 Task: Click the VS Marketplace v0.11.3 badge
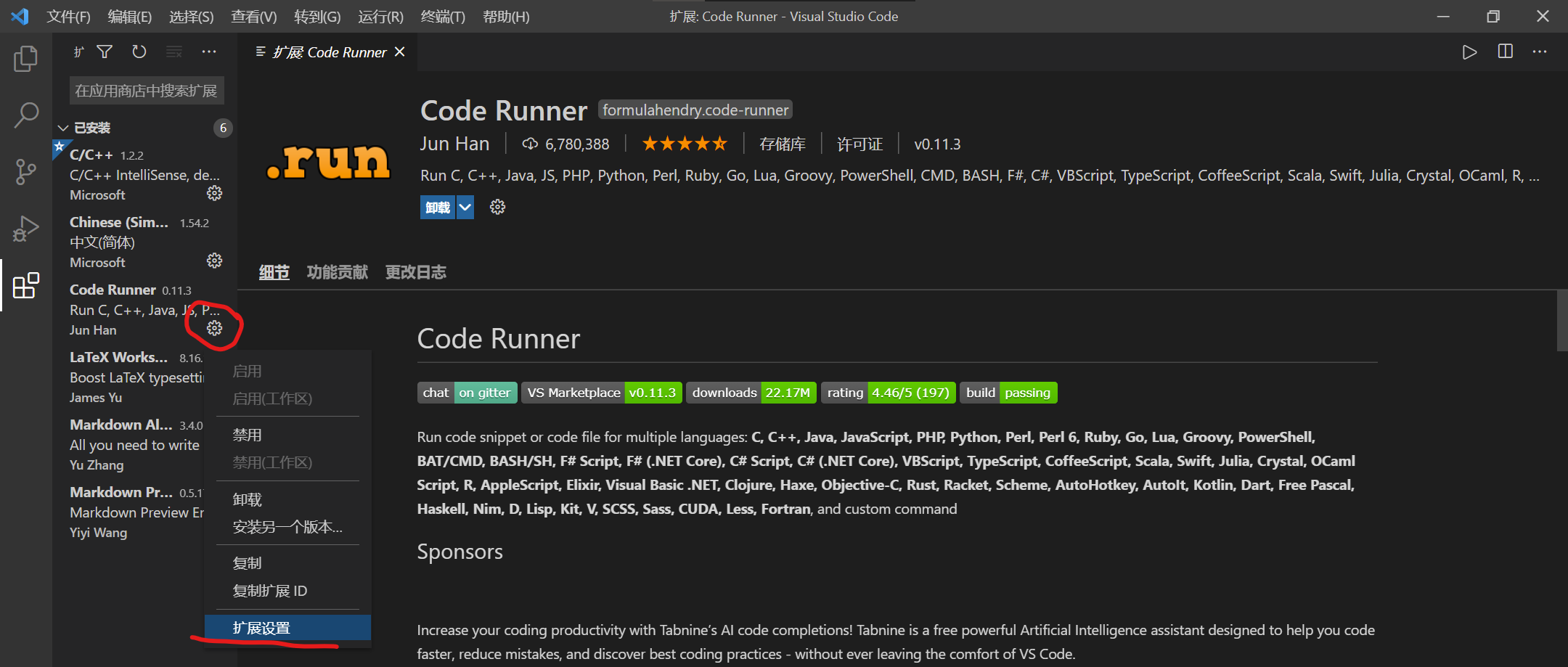[601, 393]
